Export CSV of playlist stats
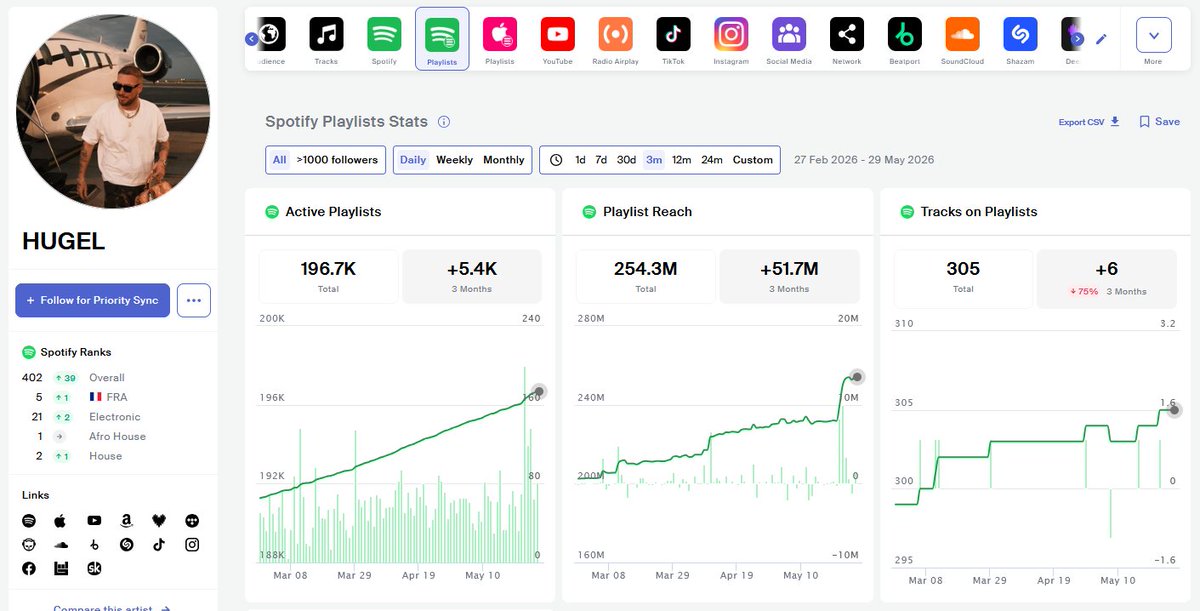The image size is (1200, 611). [1089, 122]
